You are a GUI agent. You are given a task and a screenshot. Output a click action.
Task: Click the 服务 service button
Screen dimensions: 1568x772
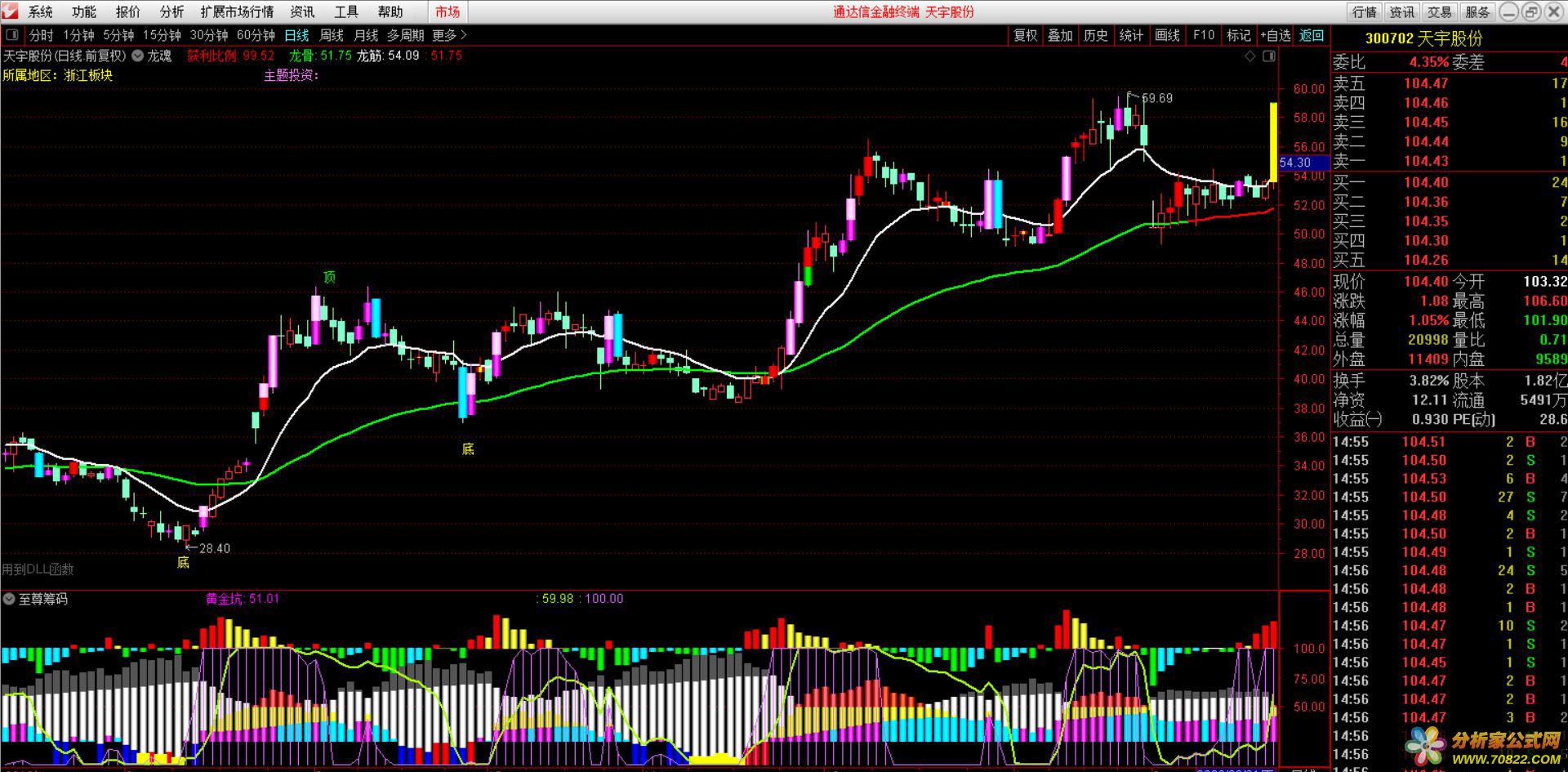1477,11
